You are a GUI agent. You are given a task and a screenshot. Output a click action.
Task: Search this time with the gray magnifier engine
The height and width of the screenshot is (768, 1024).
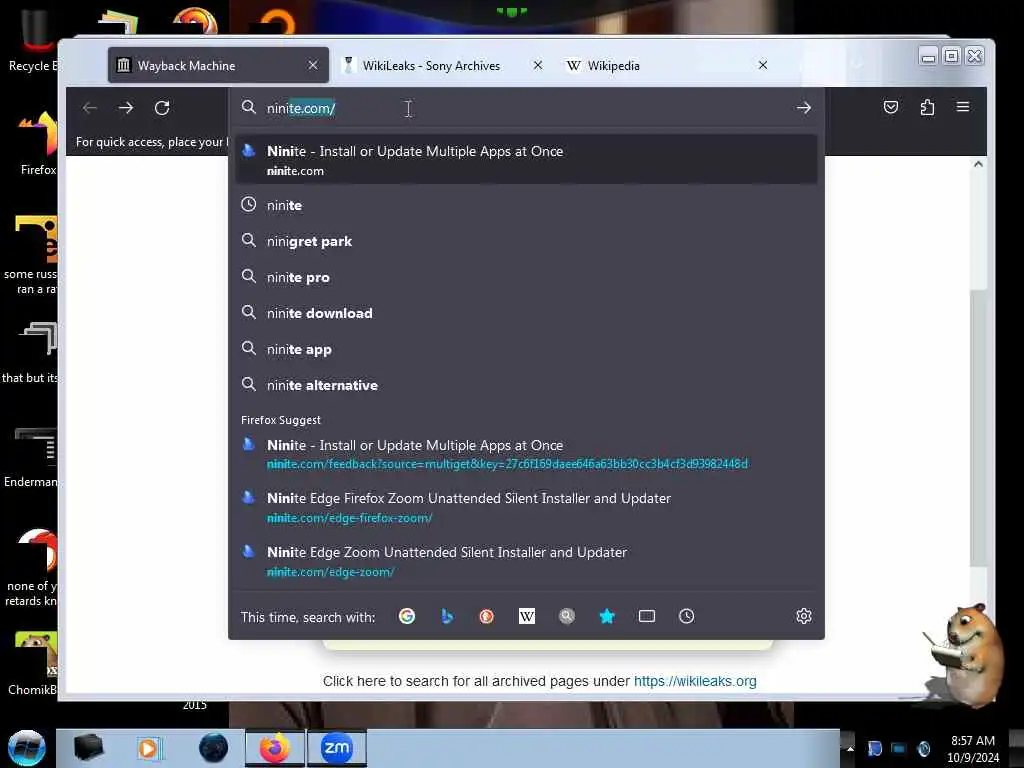point(567,616)
